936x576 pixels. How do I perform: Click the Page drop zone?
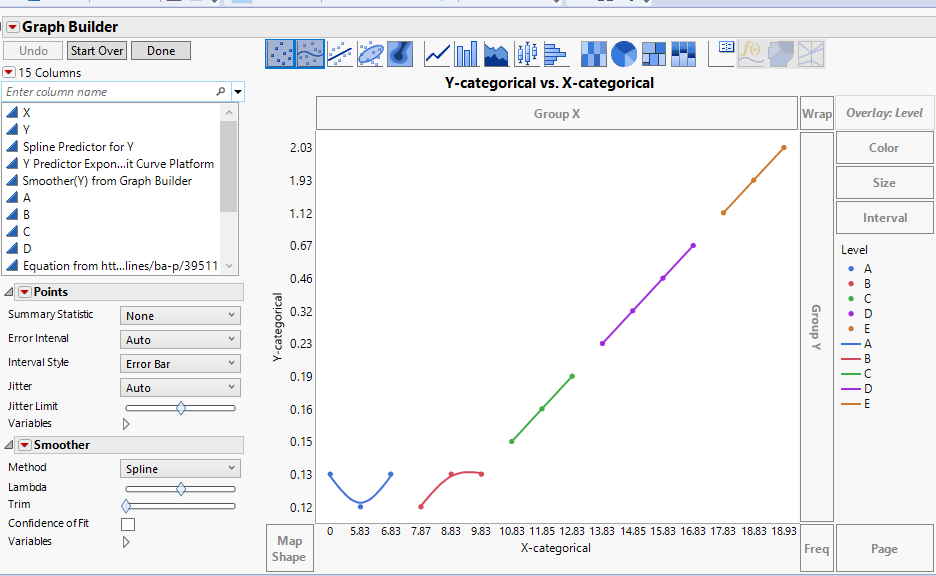click(885, 549)
